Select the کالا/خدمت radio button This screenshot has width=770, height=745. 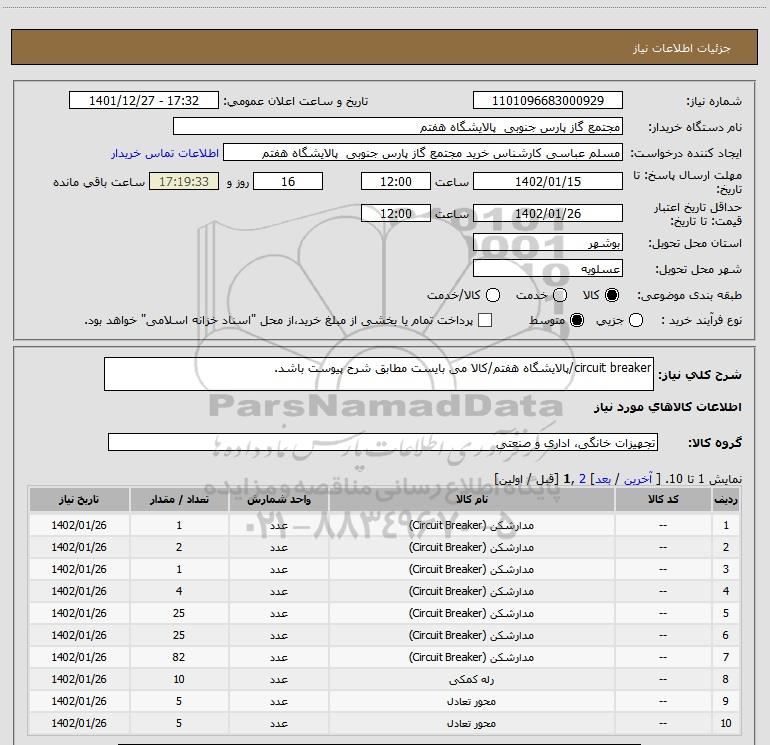tap(493, 295)
